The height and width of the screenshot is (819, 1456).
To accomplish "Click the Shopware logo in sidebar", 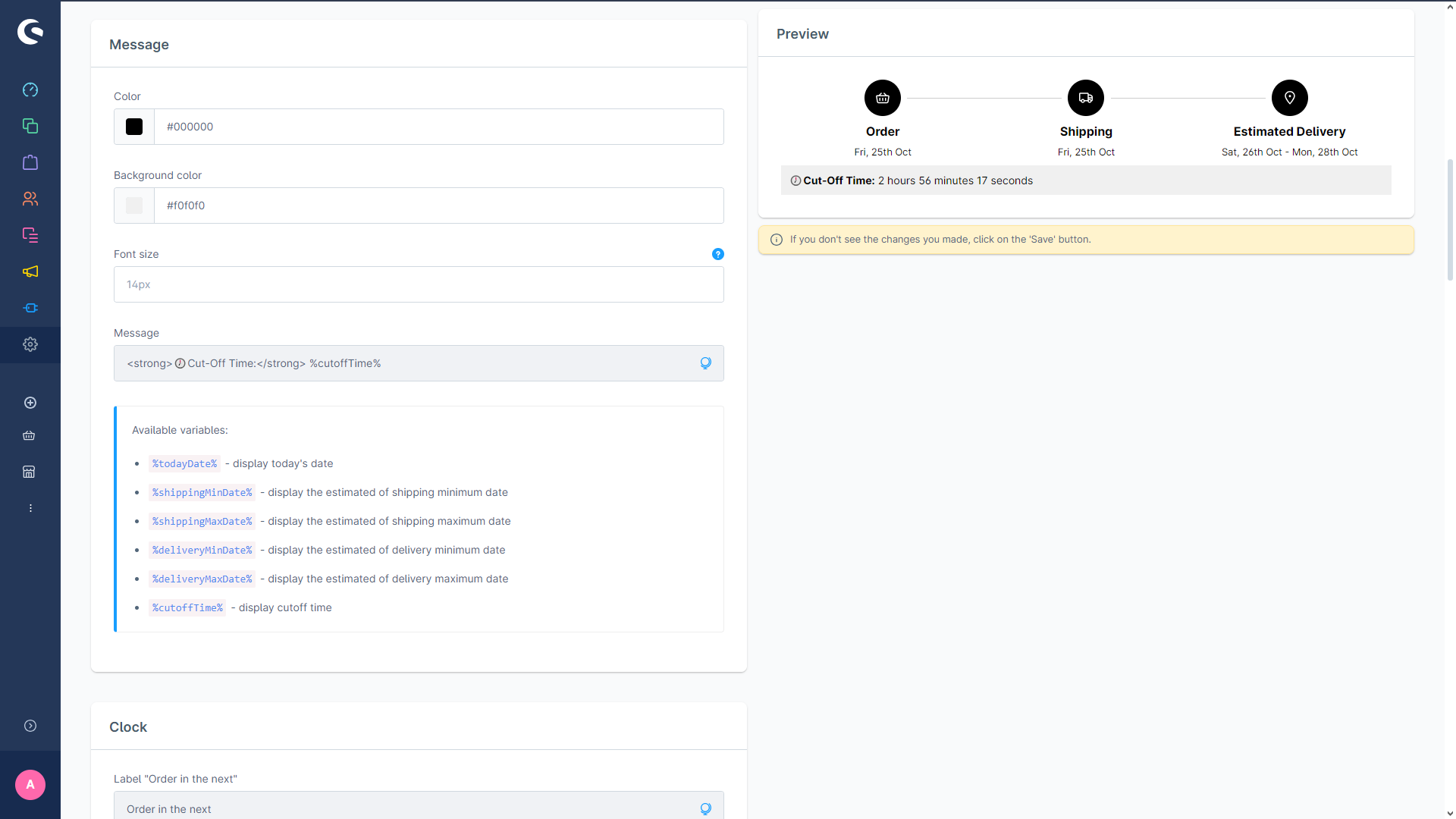I will 30,31.
